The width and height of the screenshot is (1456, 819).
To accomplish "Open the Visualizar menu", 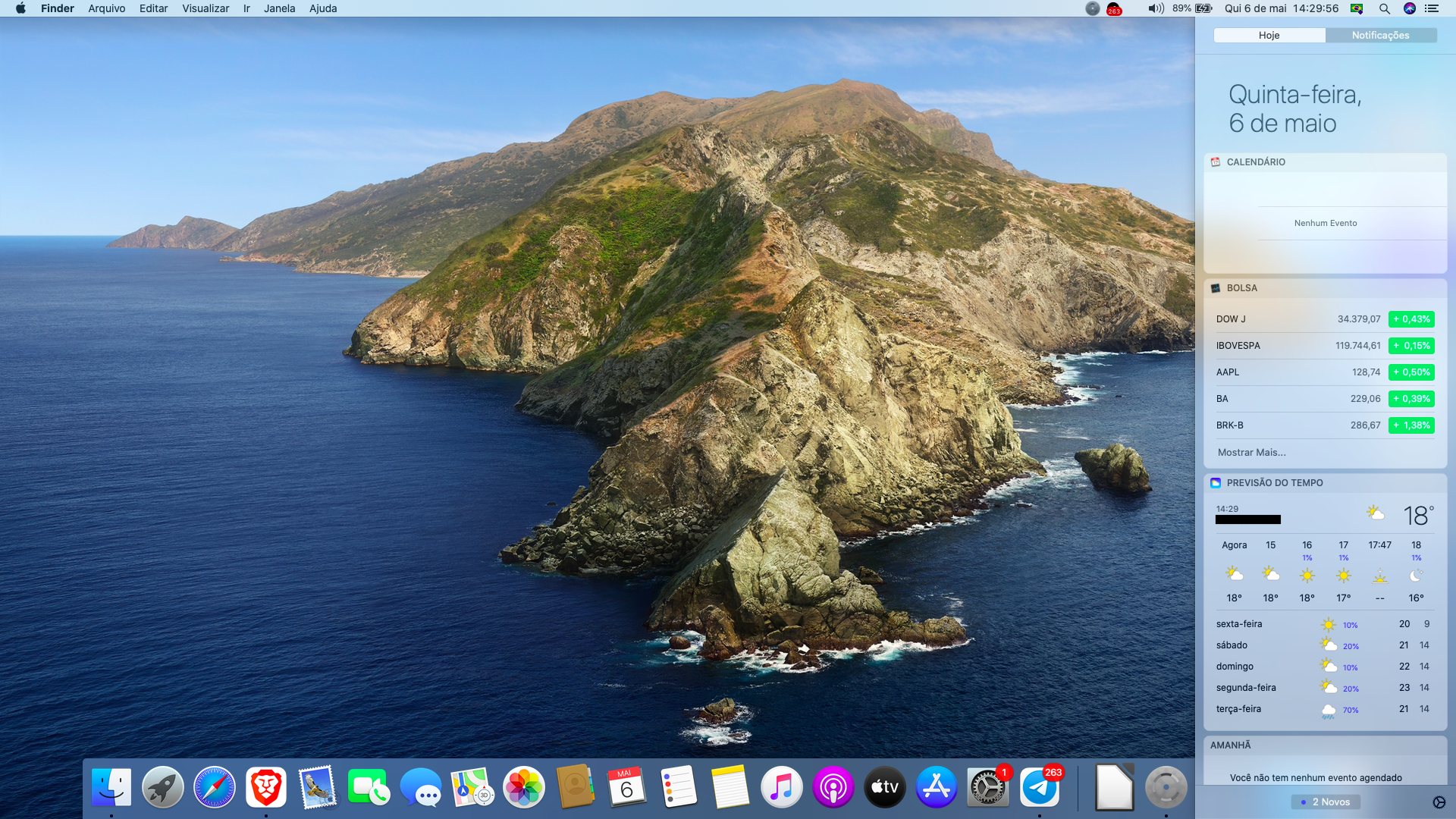I will click(x=206, y=8).
